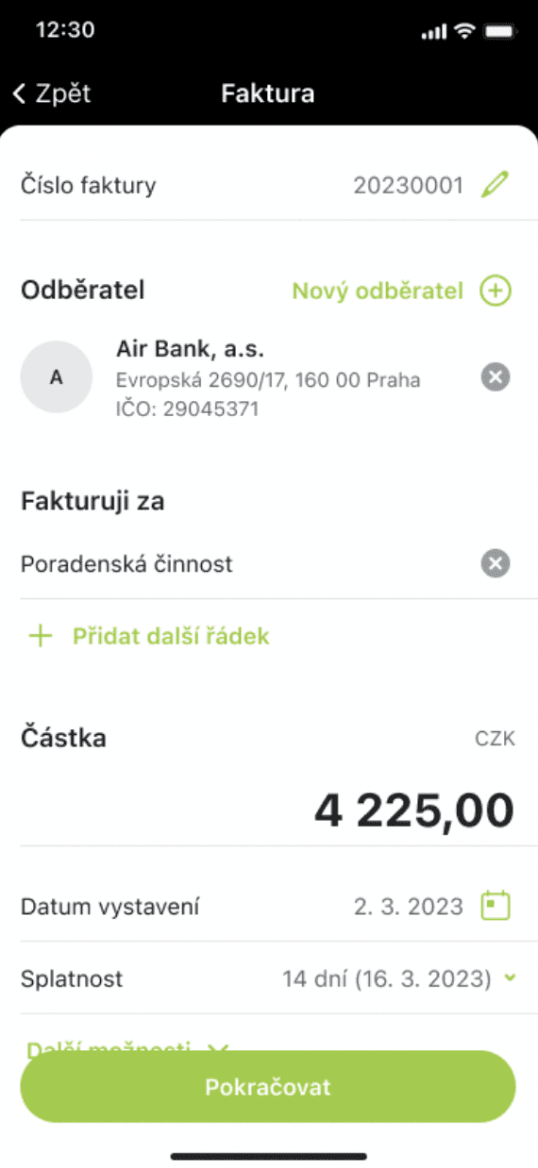Screen dimensions: 538x1168
Task: Select the issue date 2. 3. 2023
Action: pos(408,907)
